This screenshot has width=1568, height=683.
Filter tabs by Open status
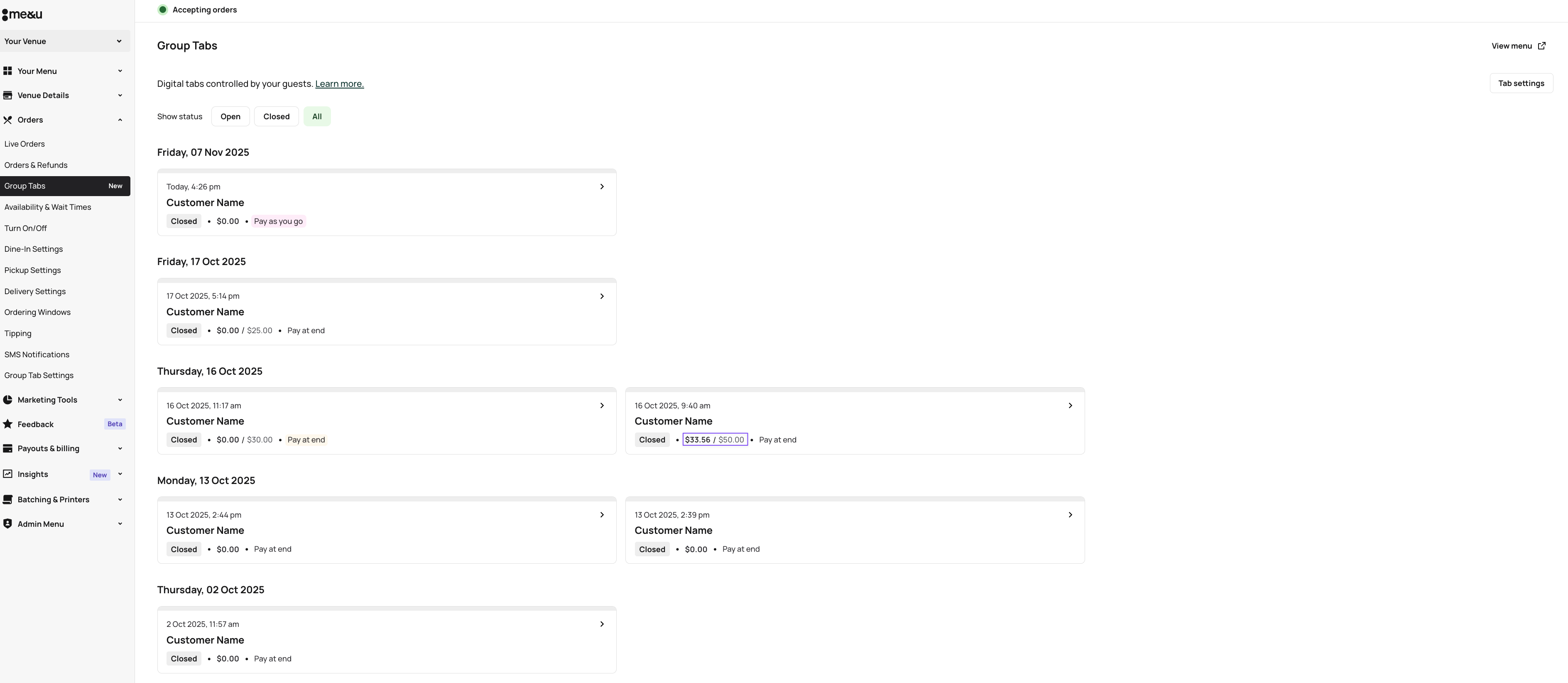[x=230, y=117]
